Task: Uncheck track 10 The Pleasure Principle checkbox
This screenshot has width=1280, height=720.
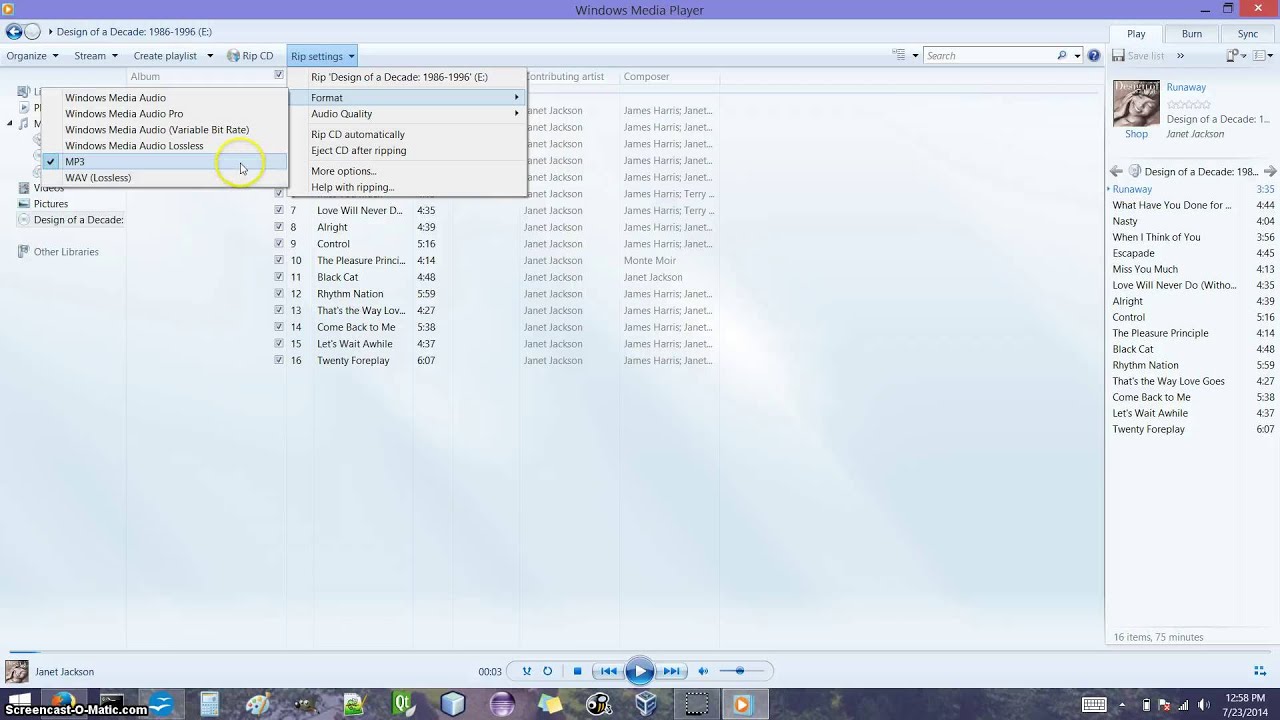Action: point(279,260)
